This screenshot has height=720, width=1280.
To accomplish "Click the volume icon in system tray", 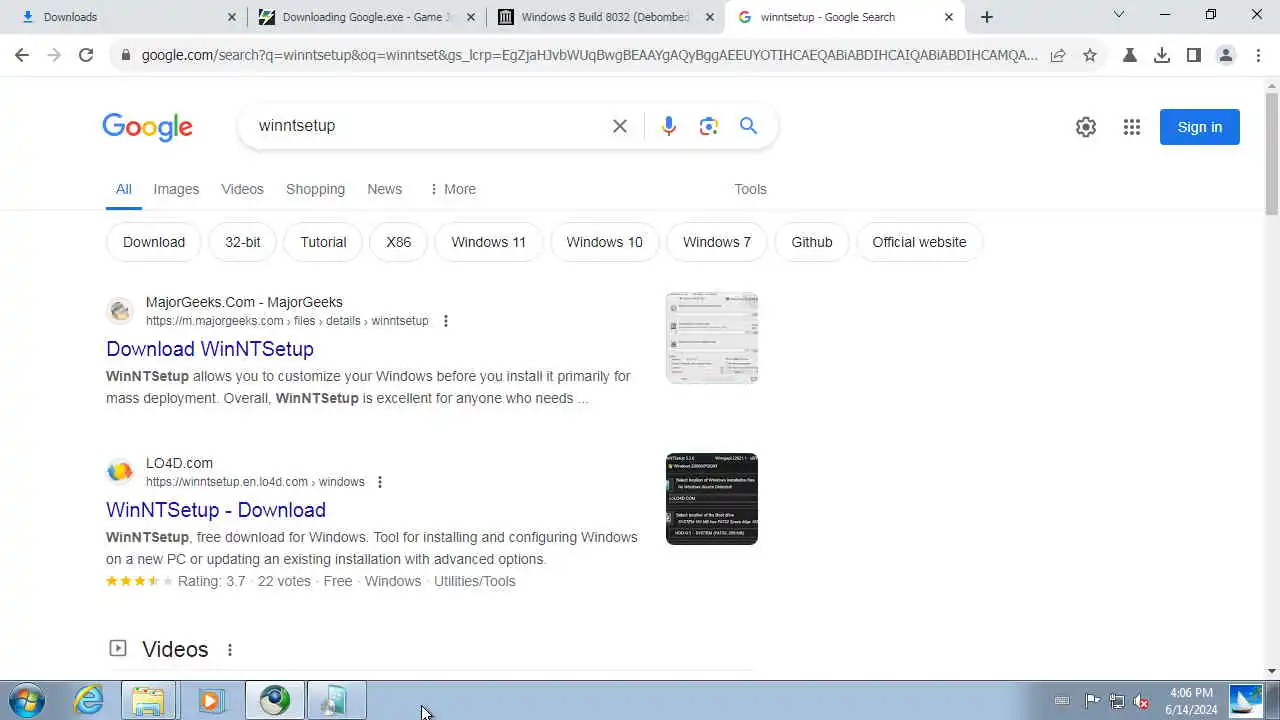I will click(1141, 701).
